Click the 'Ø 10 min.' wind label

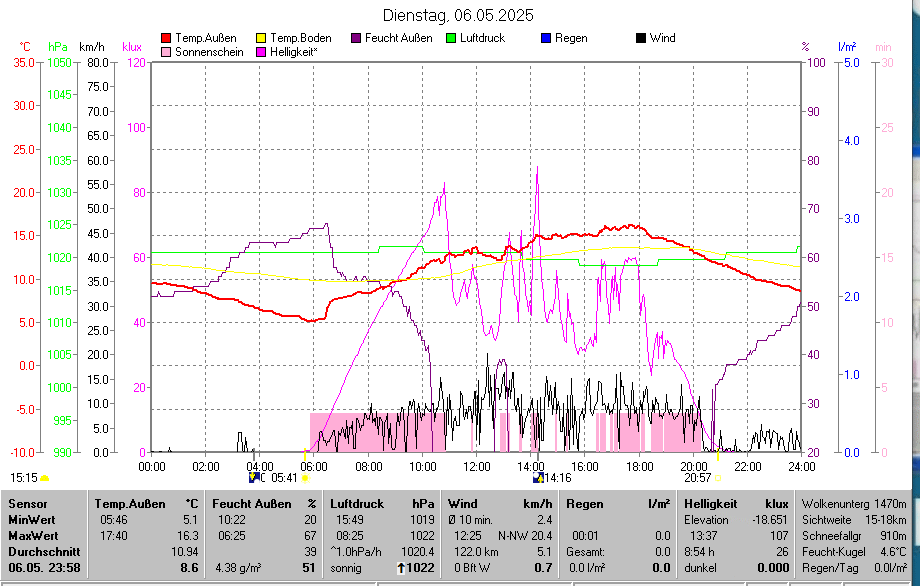(x=470, y=520)
